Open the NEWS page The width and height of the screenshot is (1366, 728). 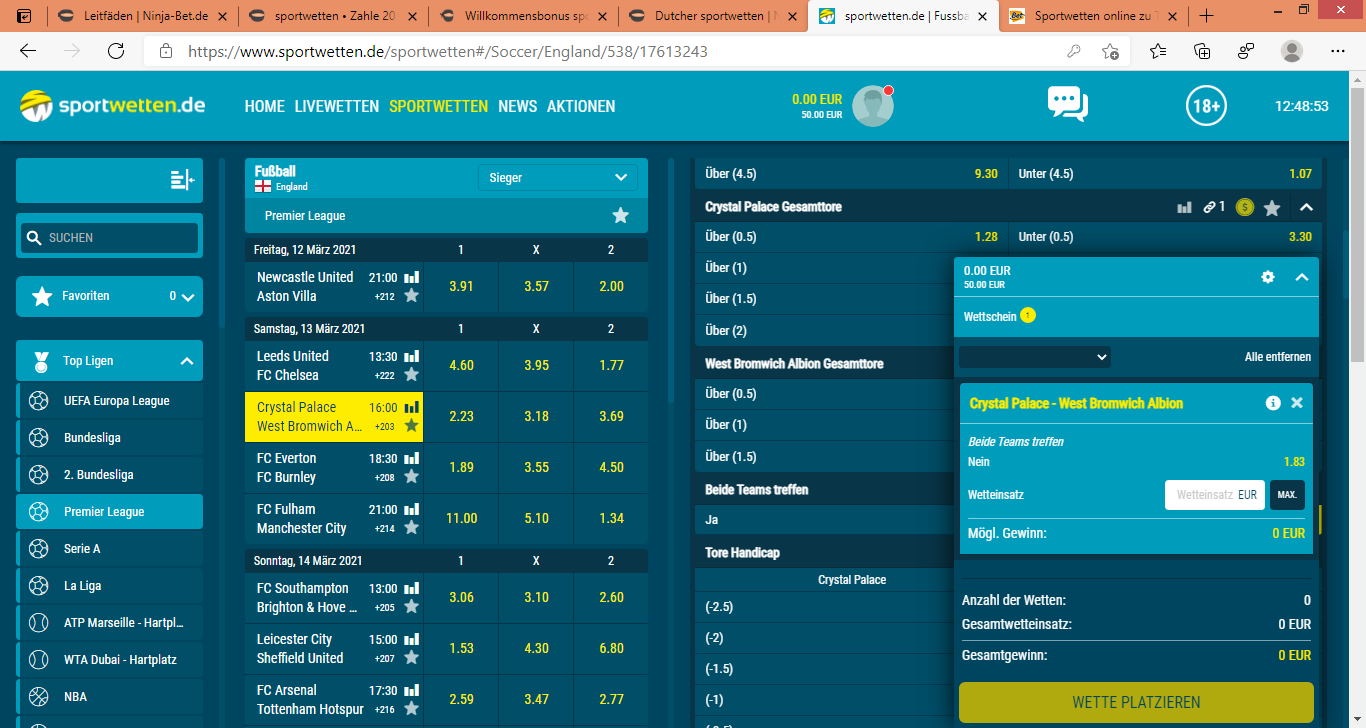(x=518, y=106)
